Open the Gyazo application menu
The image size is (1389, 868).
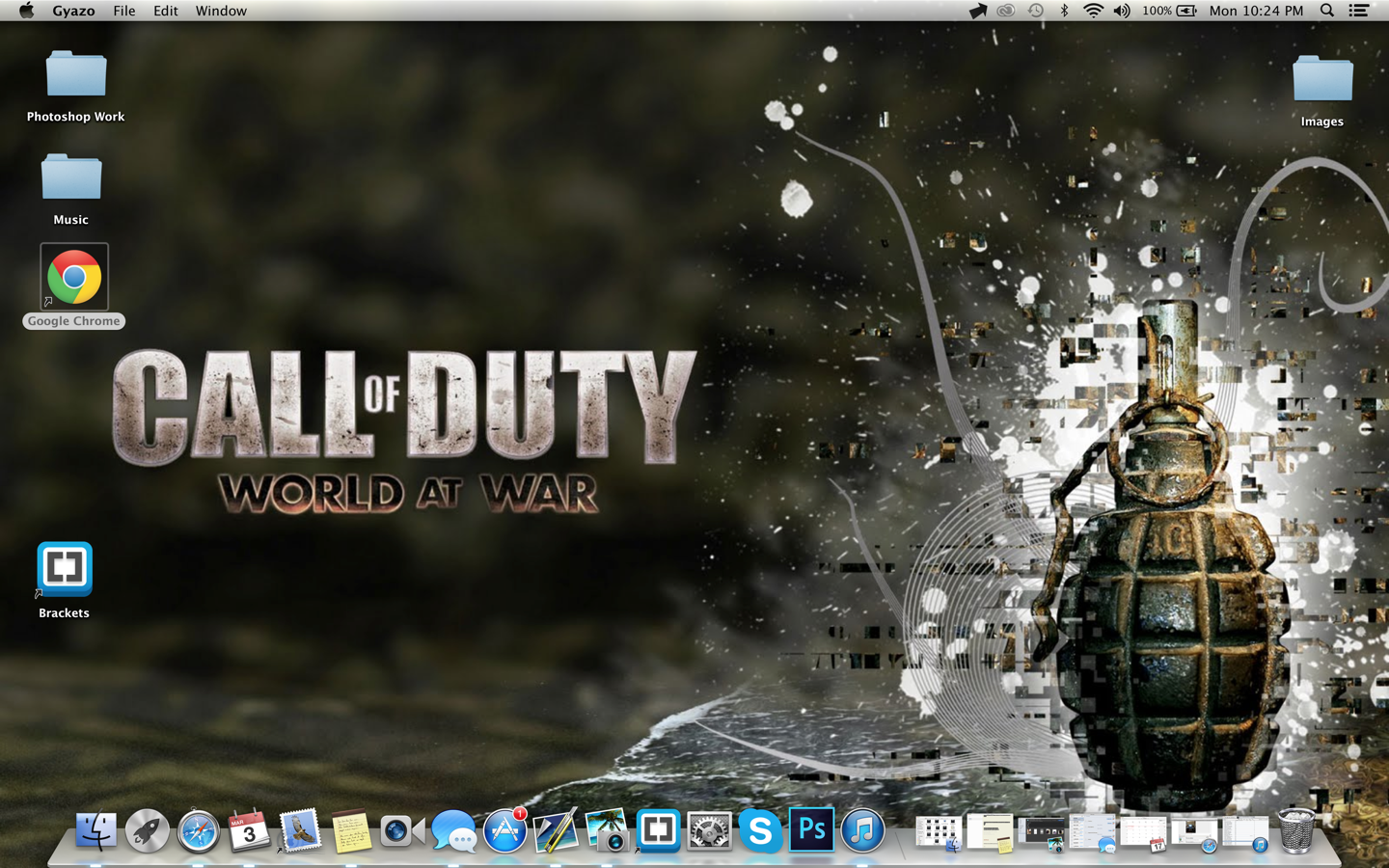point(73,11)
